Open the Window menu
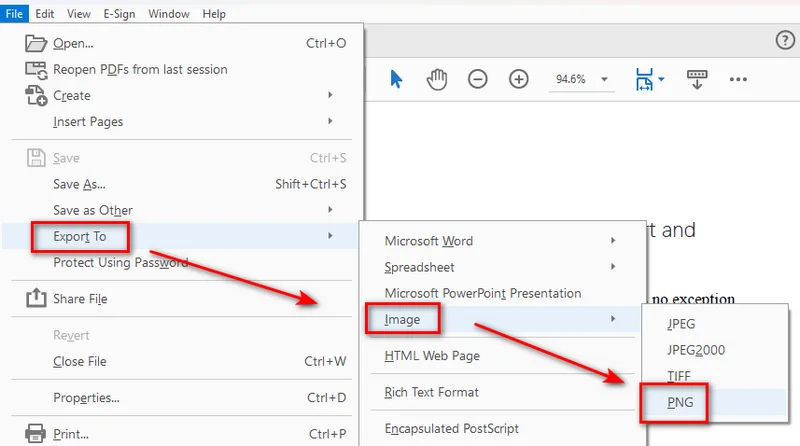This screenshot has width=800, height=446. coord(169,14)
